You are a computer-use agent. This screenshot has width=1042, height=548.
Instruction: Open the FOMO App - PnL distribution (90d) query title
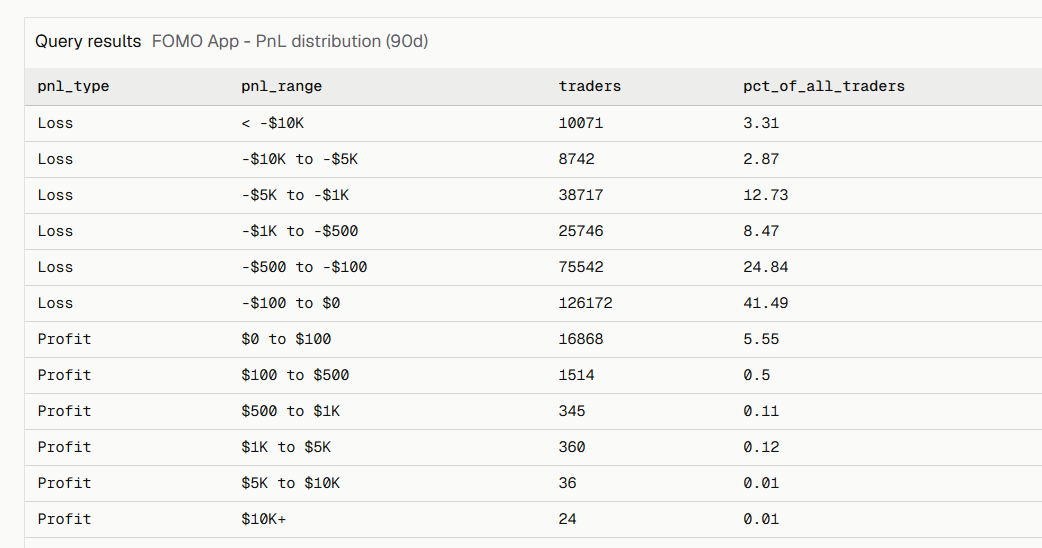pyautogui.click(x=290, y=41)
